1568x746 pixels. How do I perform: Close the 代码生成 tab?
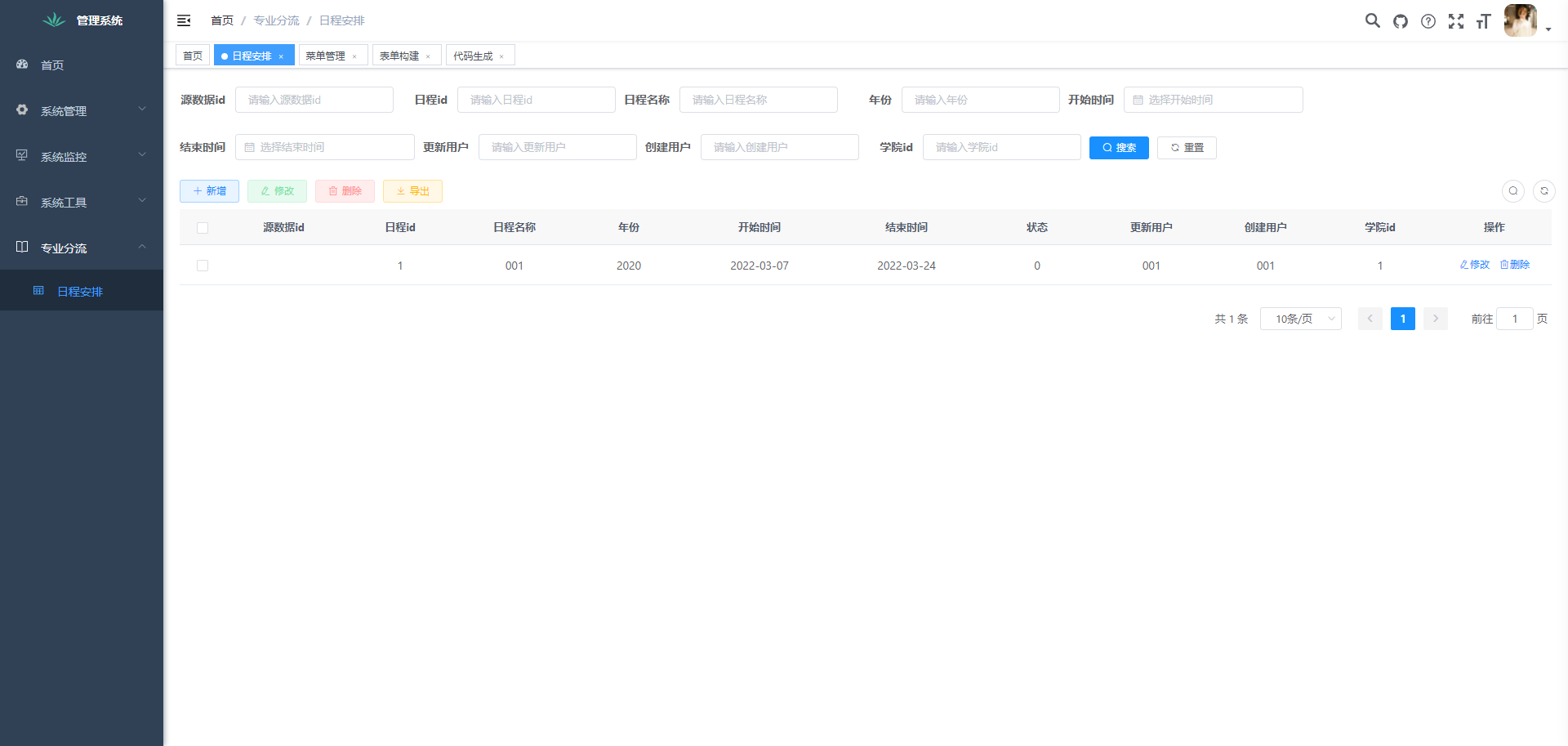tap(501, 56)
